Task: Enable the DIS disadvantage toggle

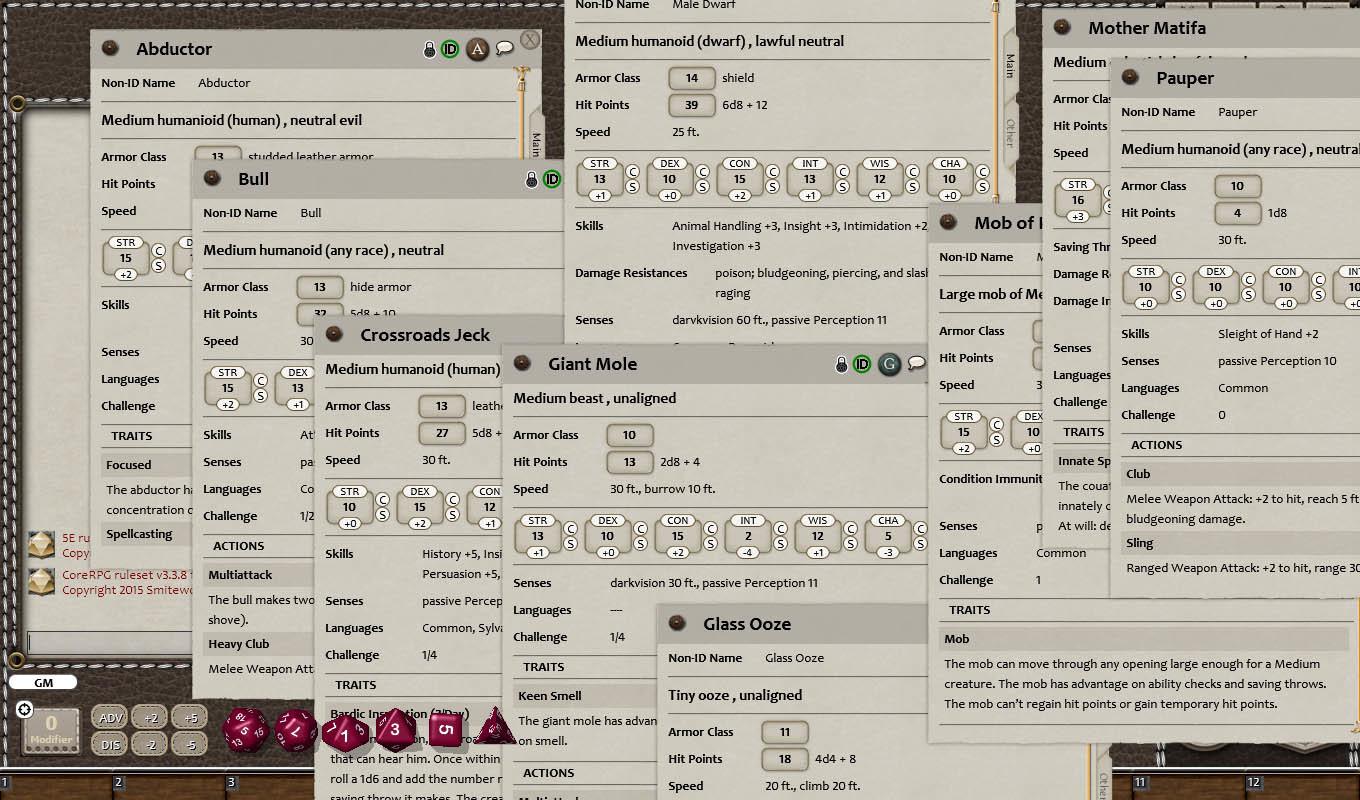Action: (x=110, y=743)
